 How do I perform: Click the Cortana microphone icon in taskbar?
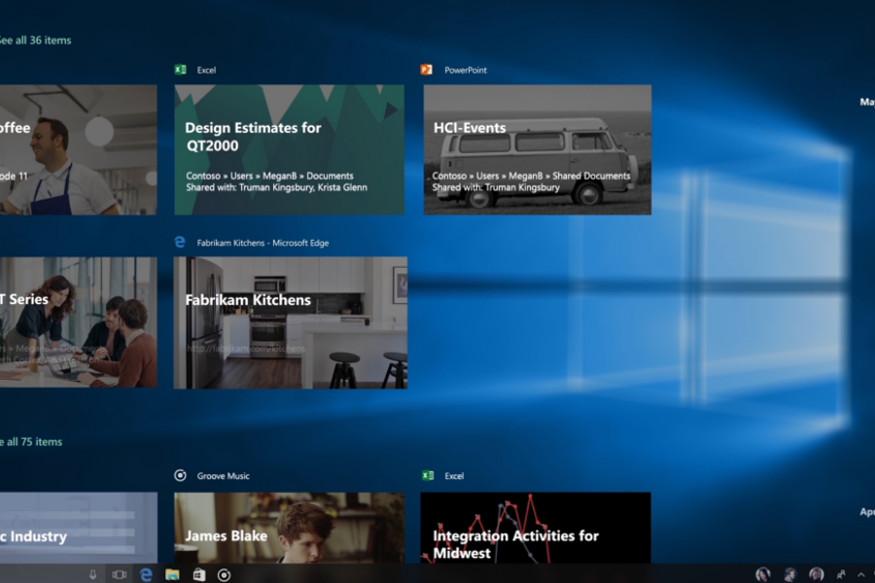tap(93, 575)
